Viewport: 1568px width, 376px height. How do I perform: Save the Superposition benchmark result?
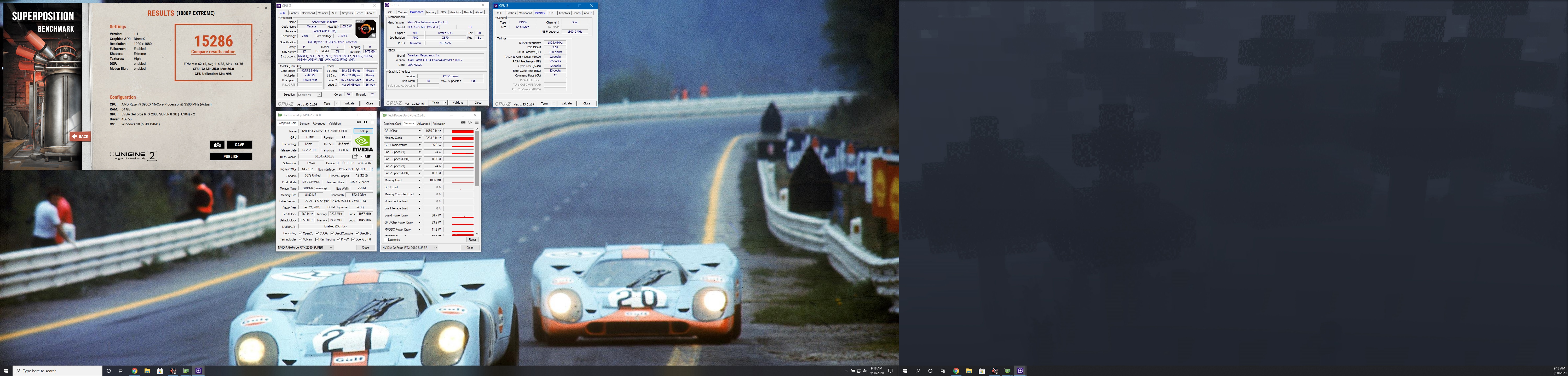(239, 145)
